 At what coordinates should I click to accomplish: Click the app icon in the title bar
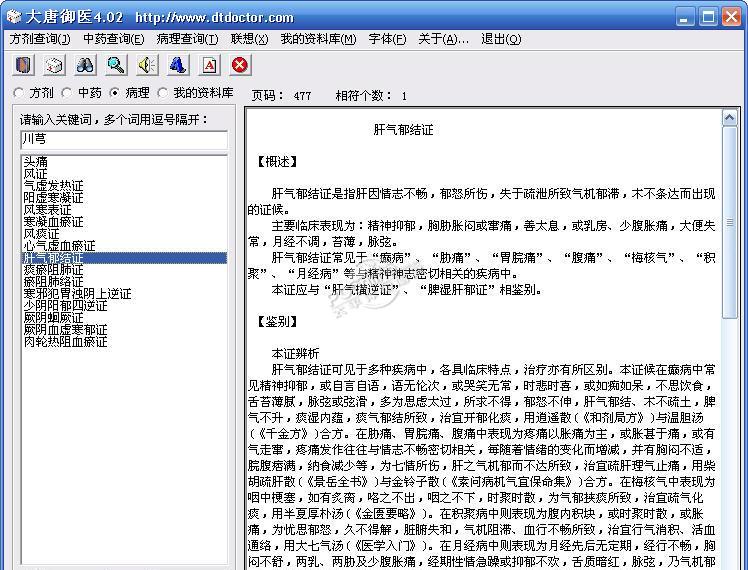pos(13,17)
